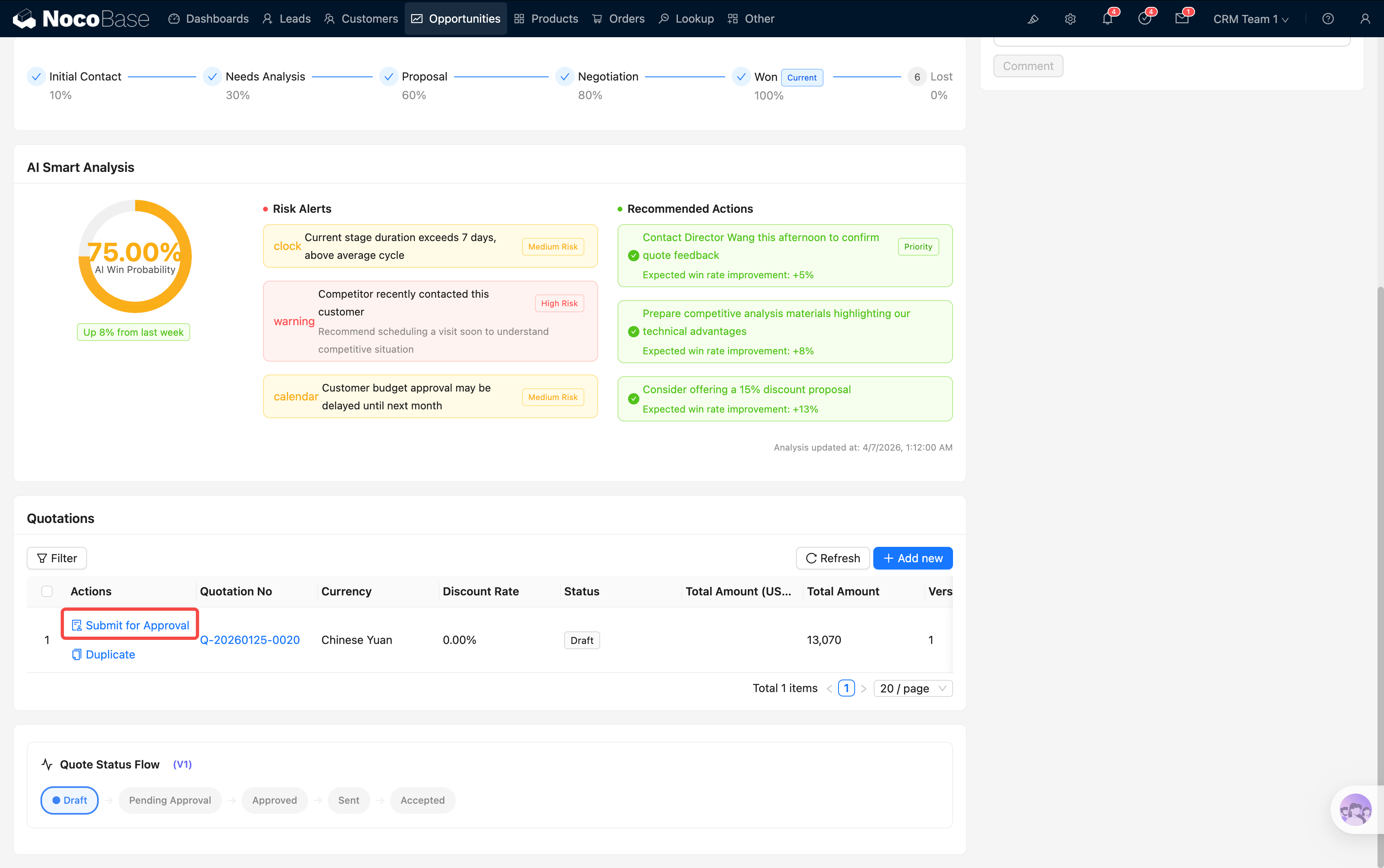1384x868 pixels.
Task: Click the Draft status flow pill
Action: coord(70,800)
